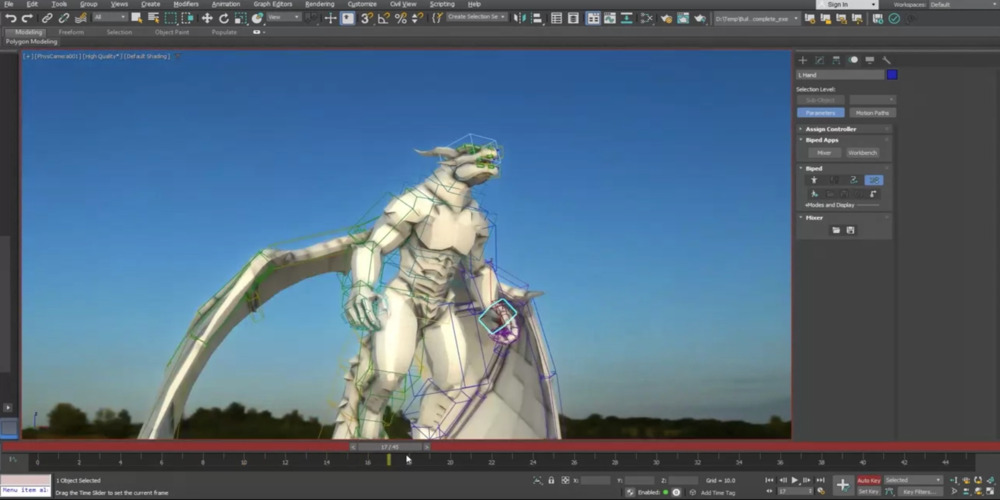This screenshot has height=500, width=1000.
Task: Click the Unlink Selection icon
Action: pos(64,18)
